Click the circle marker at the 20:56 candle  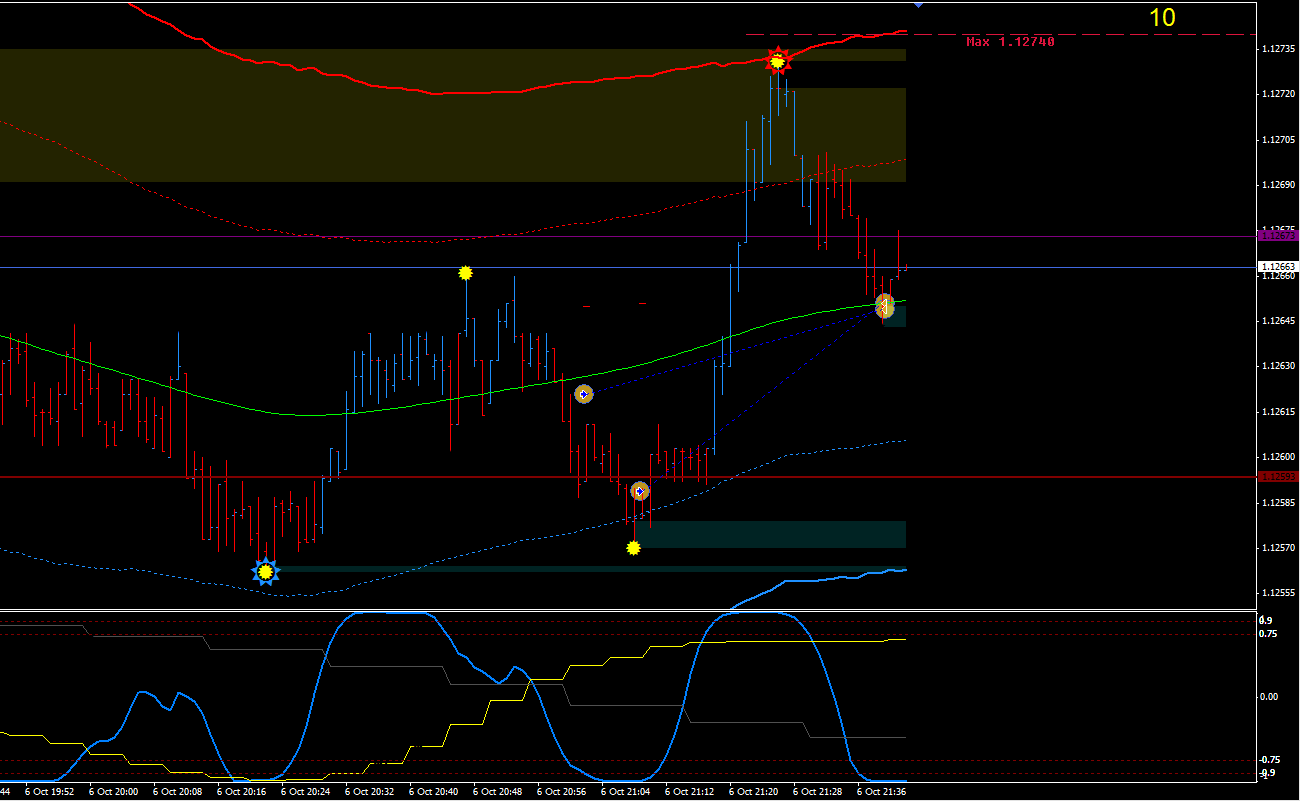coord(584,394)
